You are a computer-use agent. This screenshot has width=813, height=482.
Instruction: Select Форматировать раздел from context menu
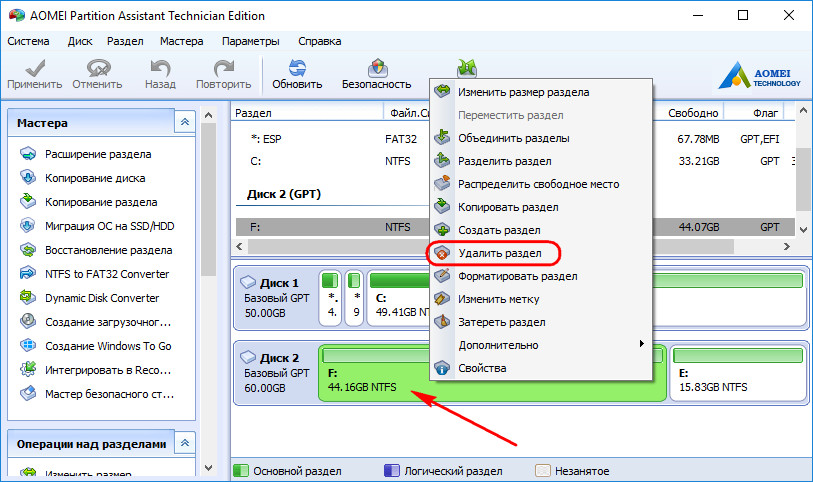point(517,276)
